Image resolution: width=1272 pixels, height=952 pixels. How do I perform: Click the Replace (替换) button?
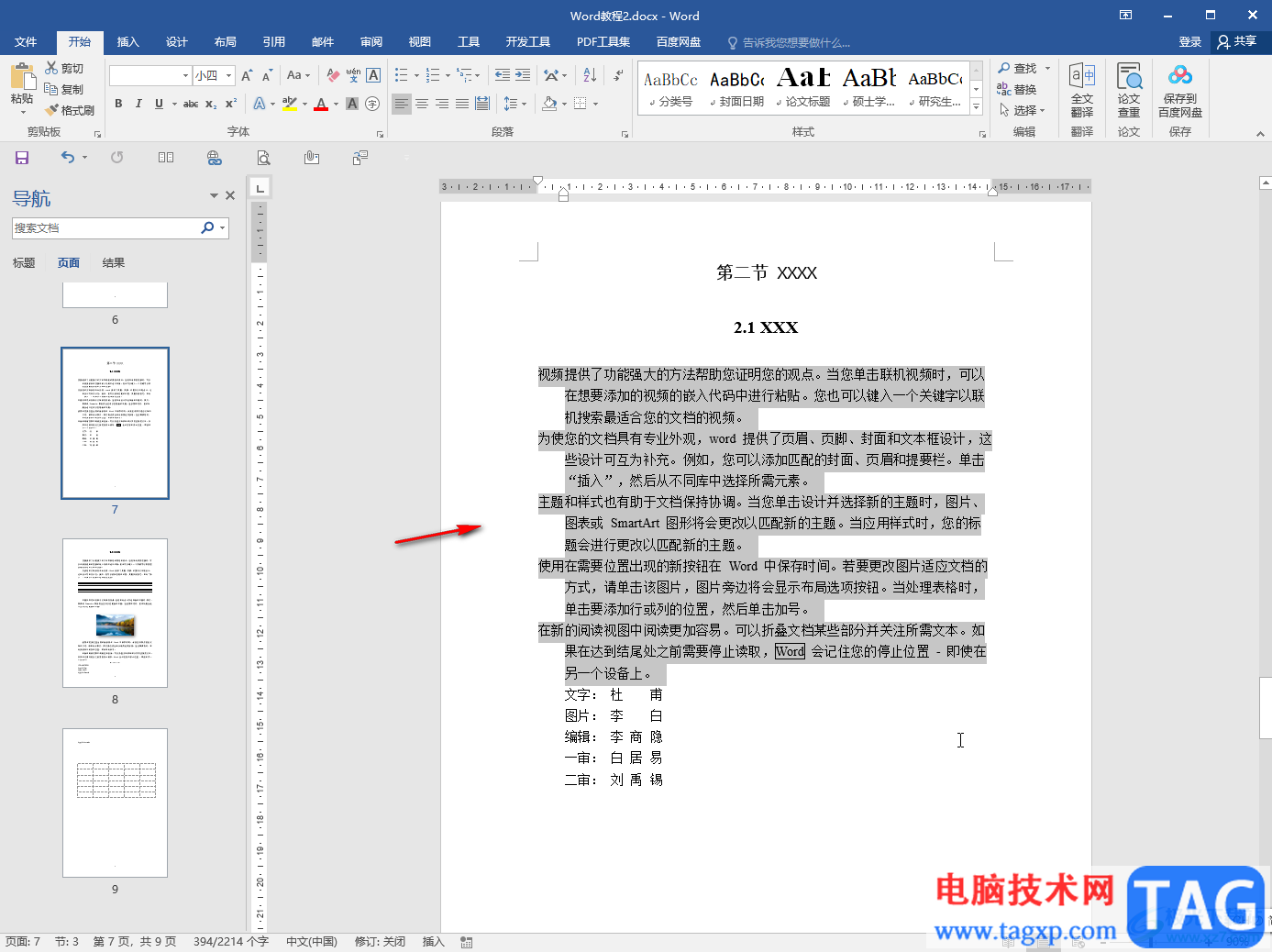1018,89
